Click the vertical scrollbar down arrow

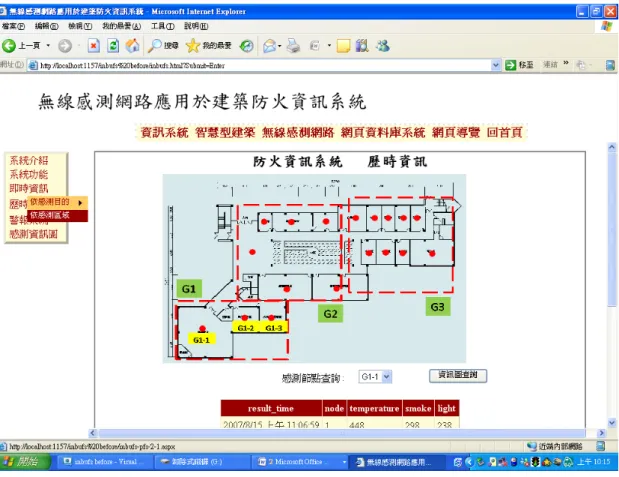click(612, 423)
